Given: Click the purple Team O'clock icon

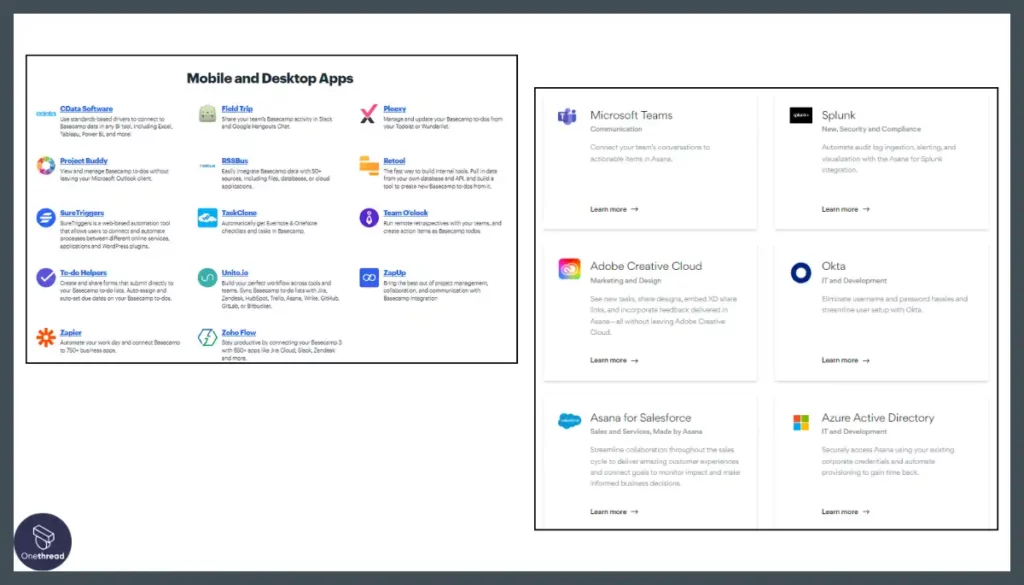Looking at the screenshot, I should 369,217.
